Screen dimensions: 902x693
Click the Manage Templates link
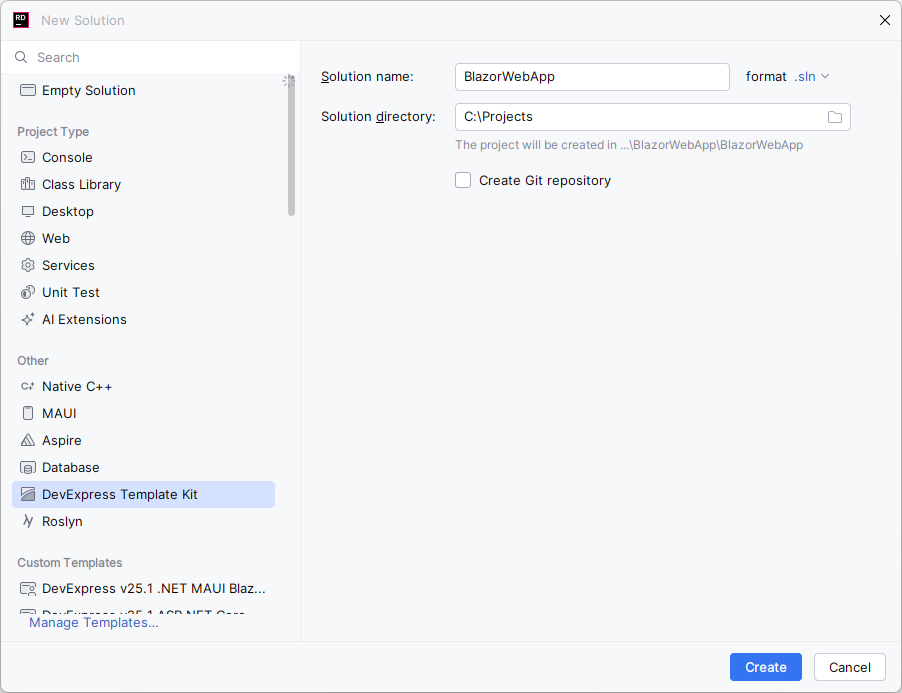pyautogui.click(x=93, y=622)
